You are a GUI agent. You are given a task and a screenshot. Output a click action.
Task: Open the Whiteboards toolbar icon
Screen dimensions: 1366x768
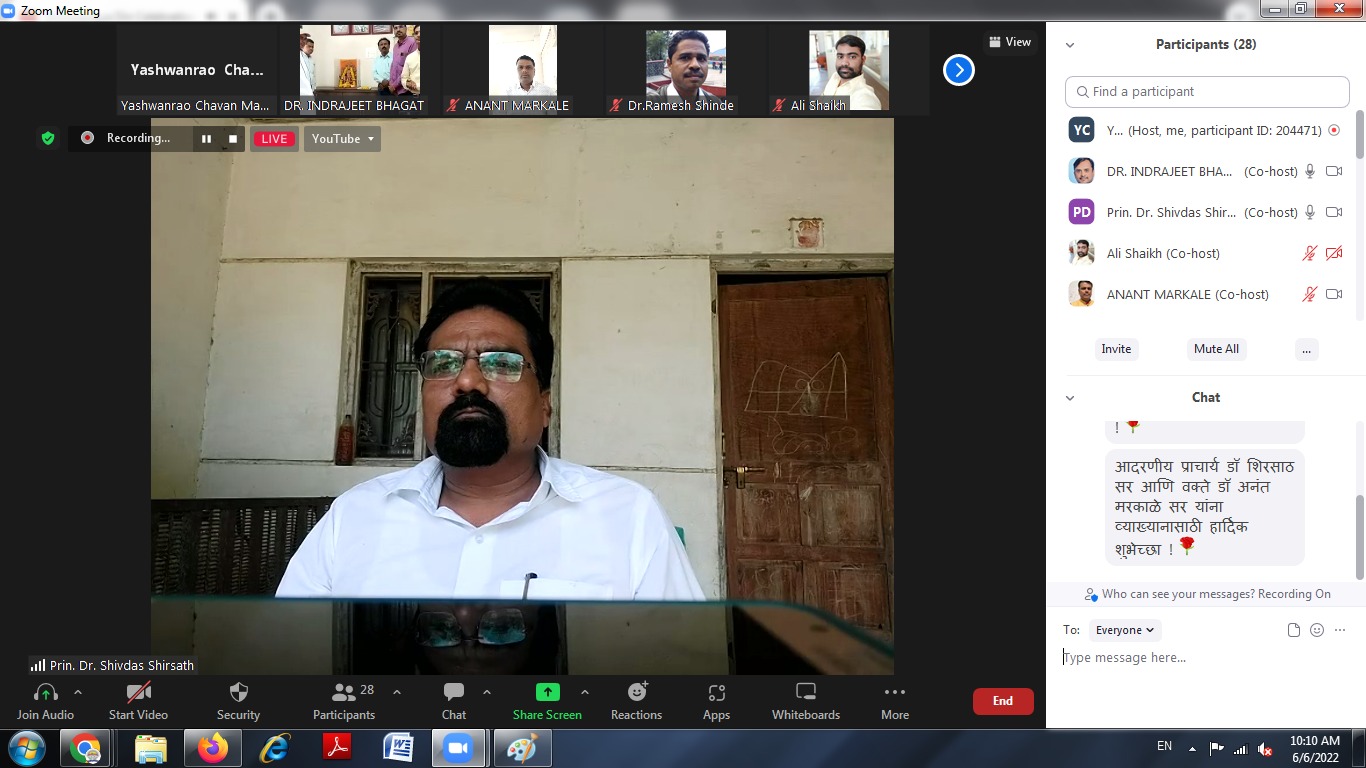click(x=806, y=692)
